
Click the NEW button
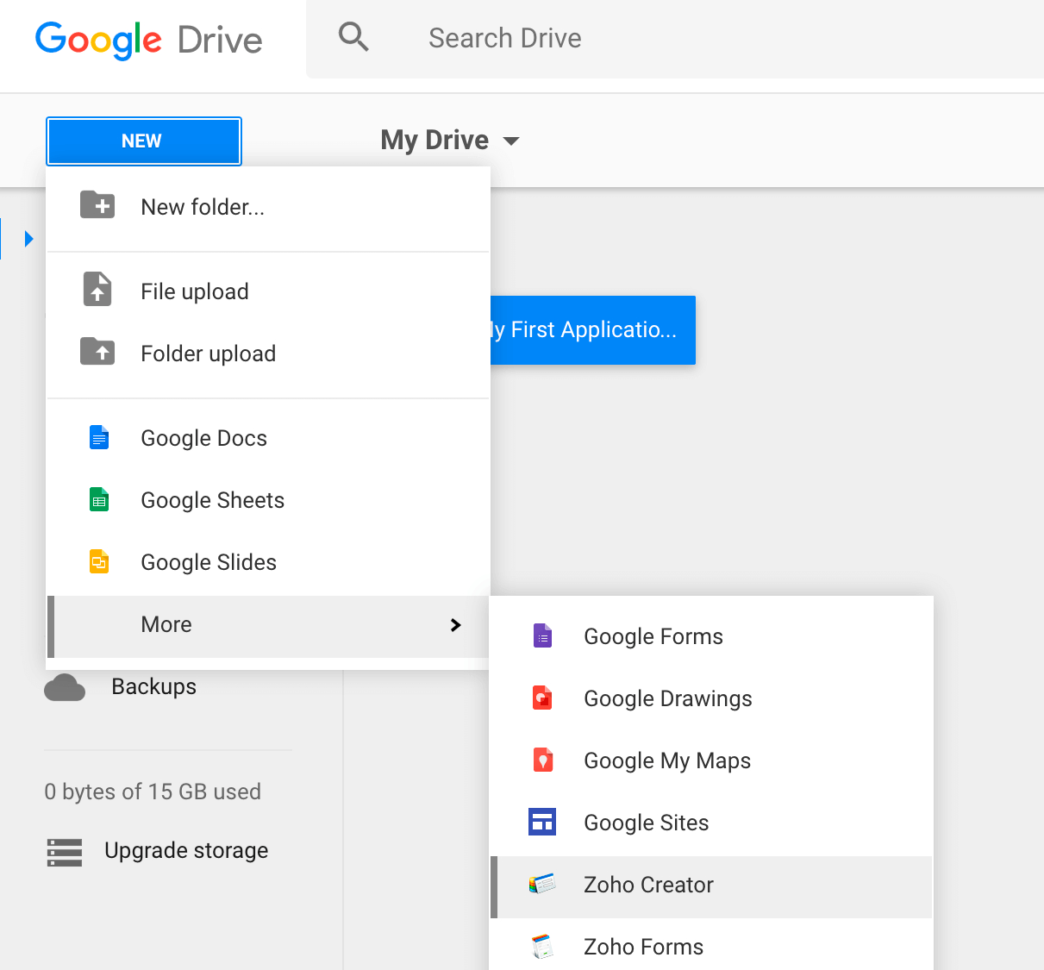143,141
